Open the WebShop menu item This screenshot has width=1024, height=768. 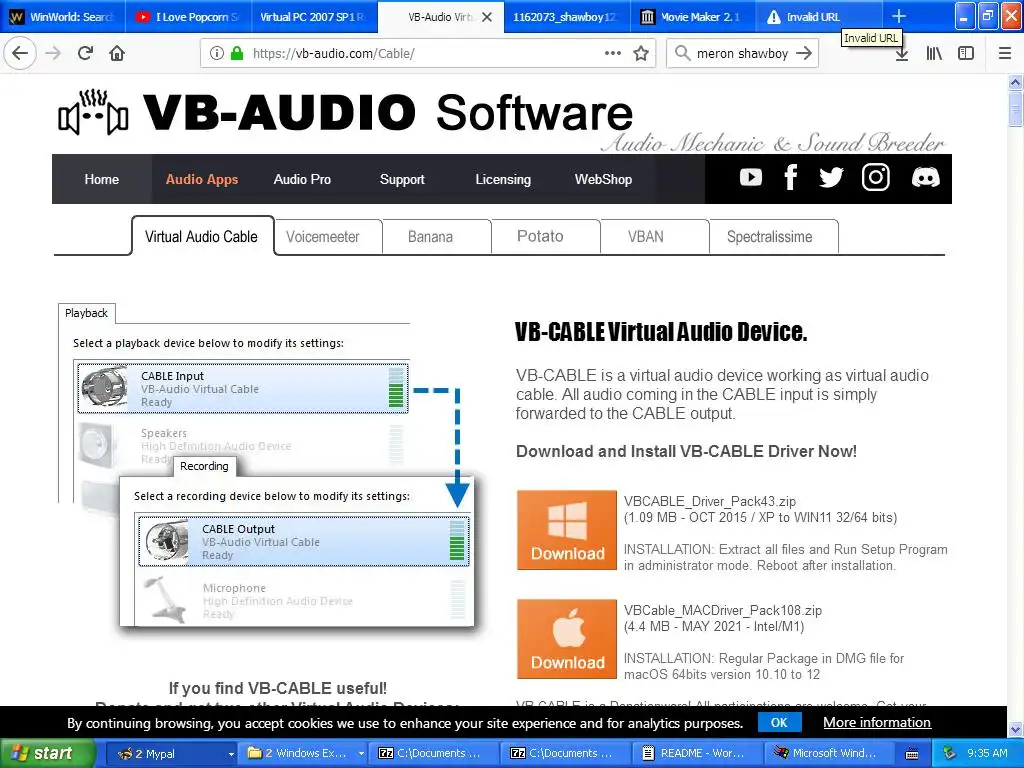point(603,179)
